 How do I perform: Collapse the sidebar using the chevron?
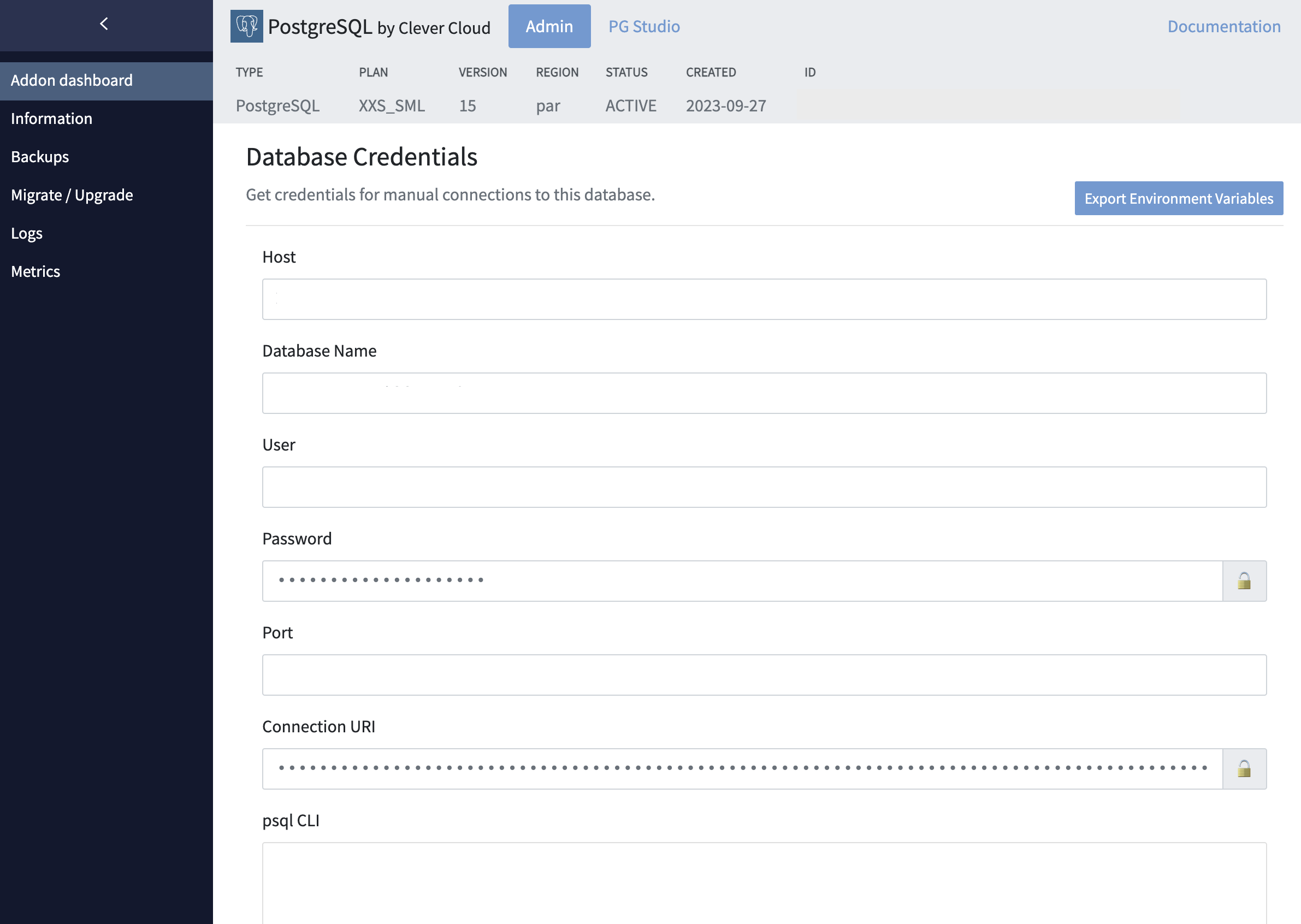coord(104,23)
